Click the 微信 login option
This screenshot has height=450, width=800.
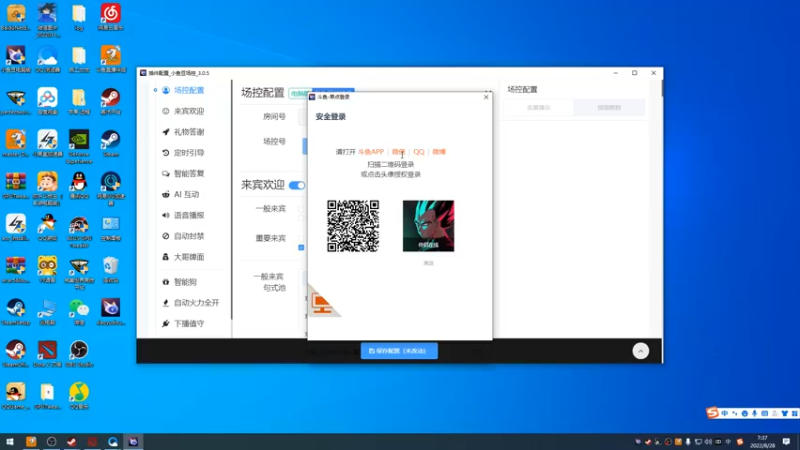(398, 152)
